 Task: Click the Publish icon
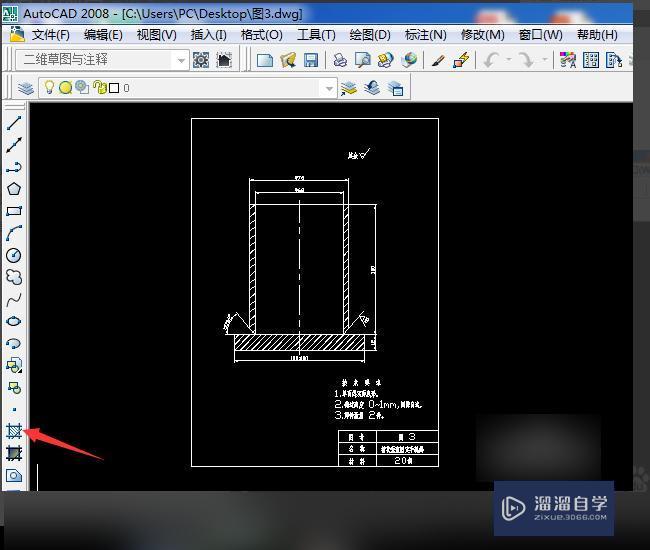coord(386,61)
